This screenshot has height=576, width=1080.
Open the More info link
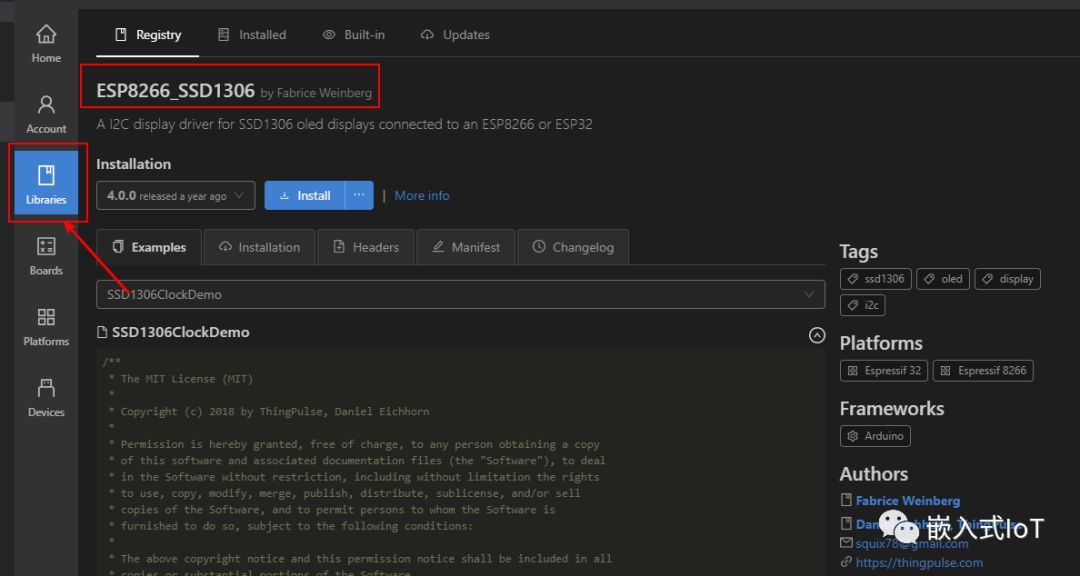[422, 196]
